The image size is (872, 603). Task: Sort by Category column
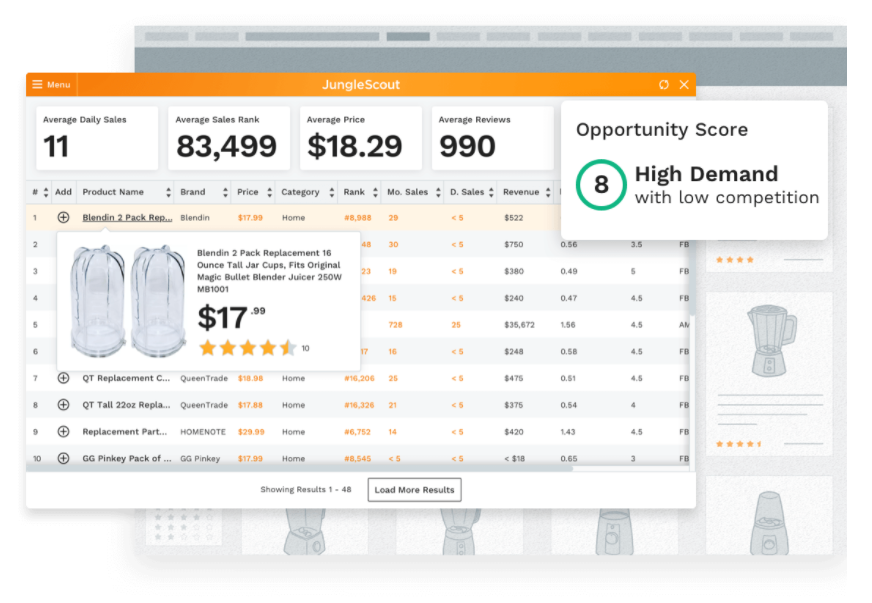tap(331, 192)
